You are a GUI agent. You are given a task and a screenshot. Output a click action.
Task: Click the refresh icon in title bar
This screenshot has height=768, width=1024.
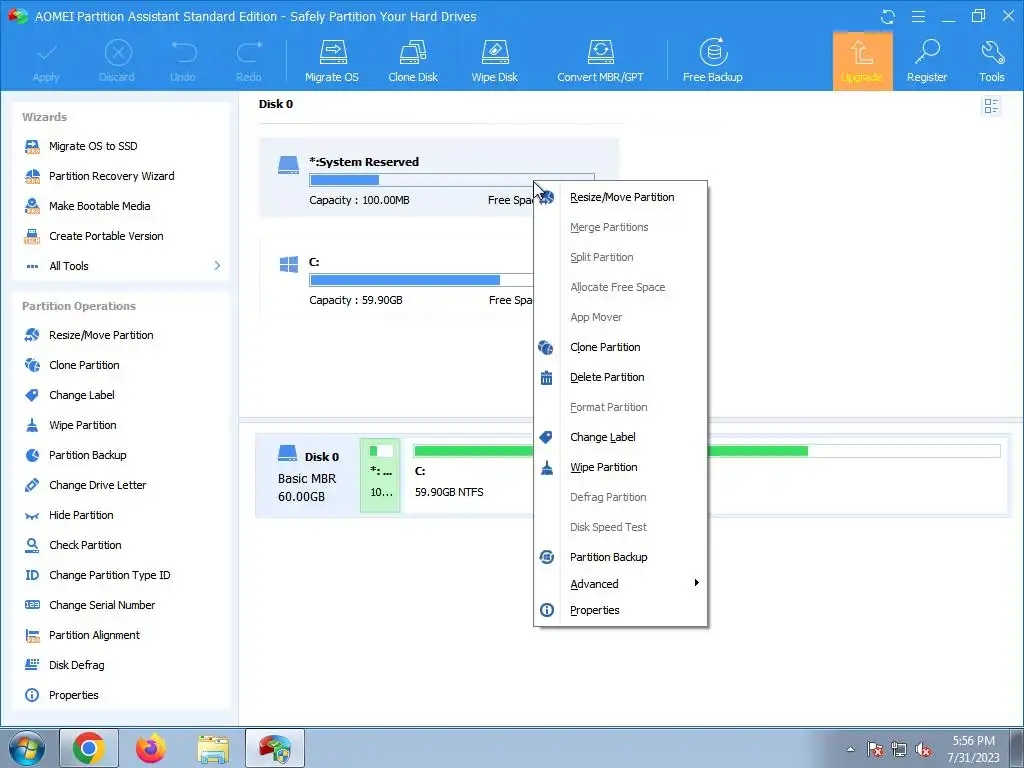[888, 16]
